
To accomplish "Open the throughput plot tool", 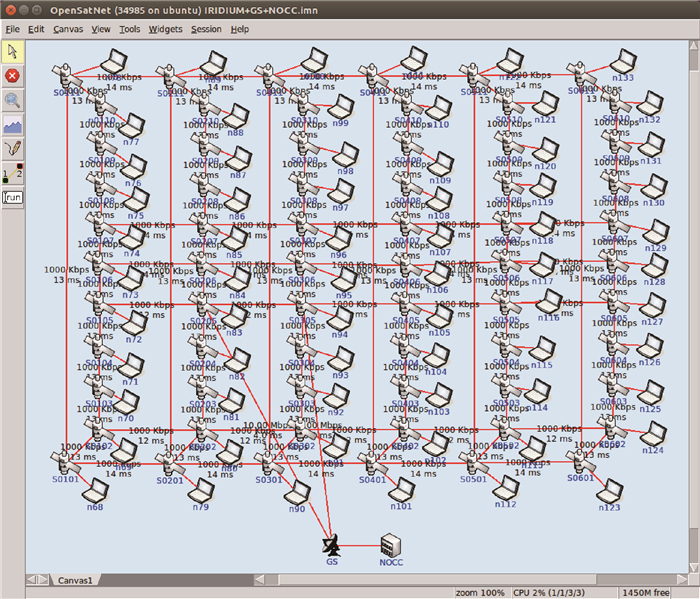I will (x=13, y=125).
